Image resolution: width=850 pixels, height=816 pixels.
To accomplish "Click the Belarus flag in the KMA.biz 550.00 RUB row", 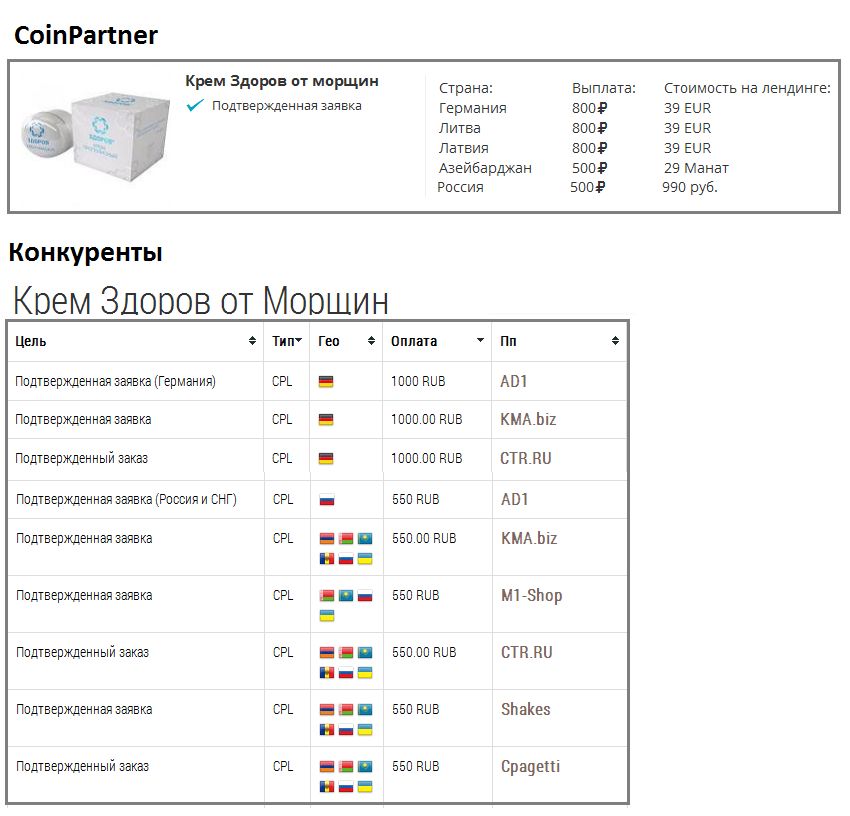I will click(x=346, y=538).
